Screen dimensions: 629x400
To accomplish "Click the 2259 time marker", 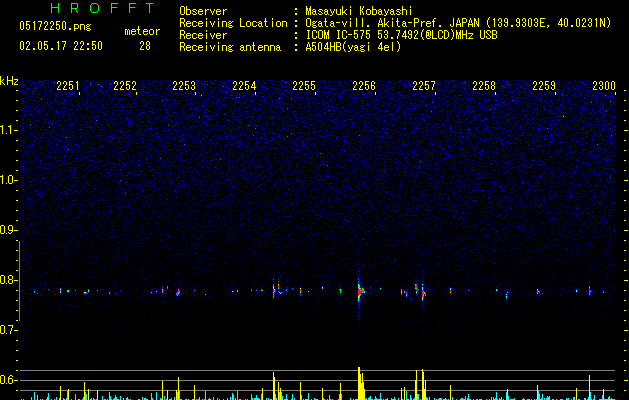I will [544, 86].
